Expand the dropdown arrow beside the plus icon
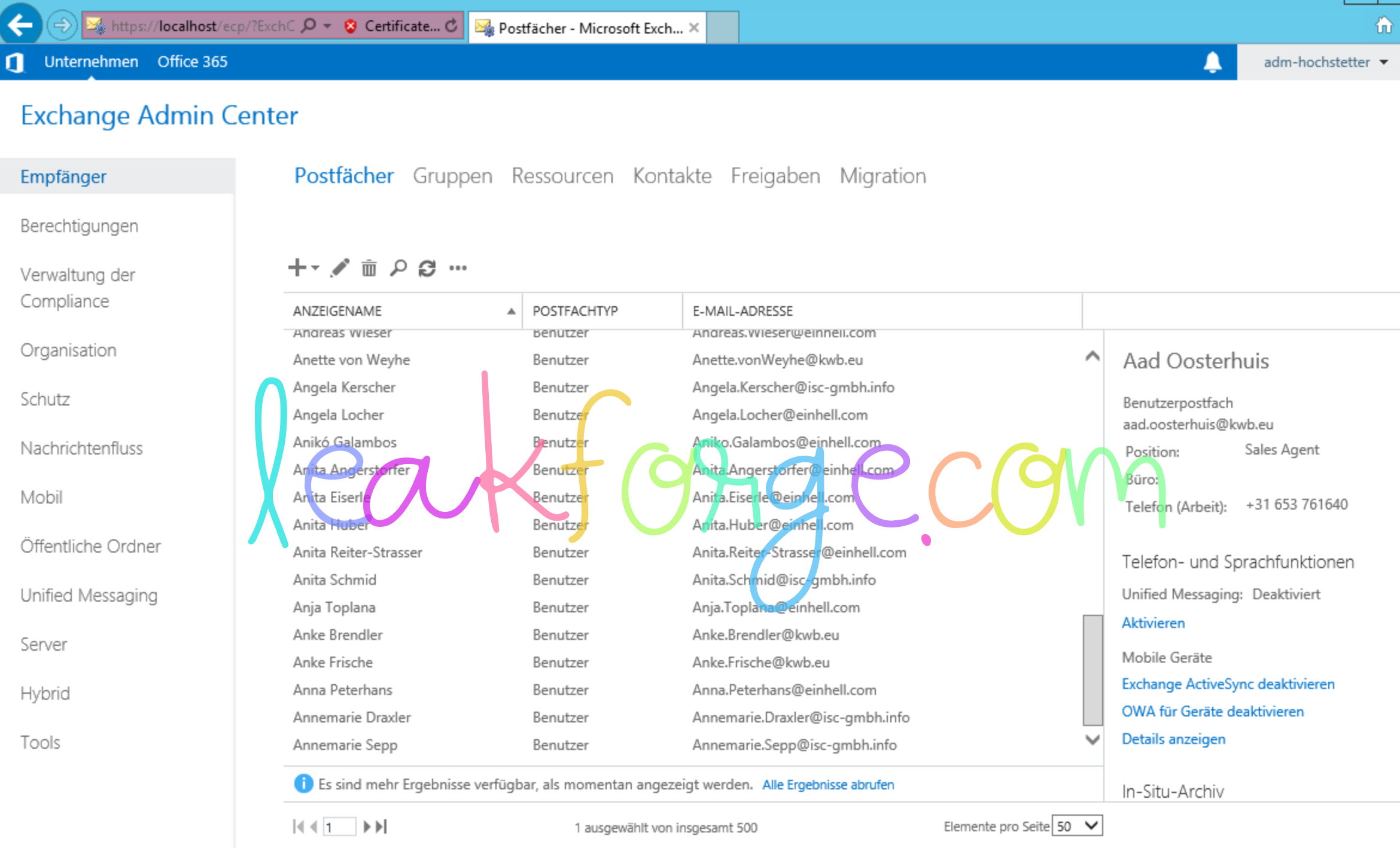Image resolution: width=1400 pixels, height=848 pixels. pos(315,268)
